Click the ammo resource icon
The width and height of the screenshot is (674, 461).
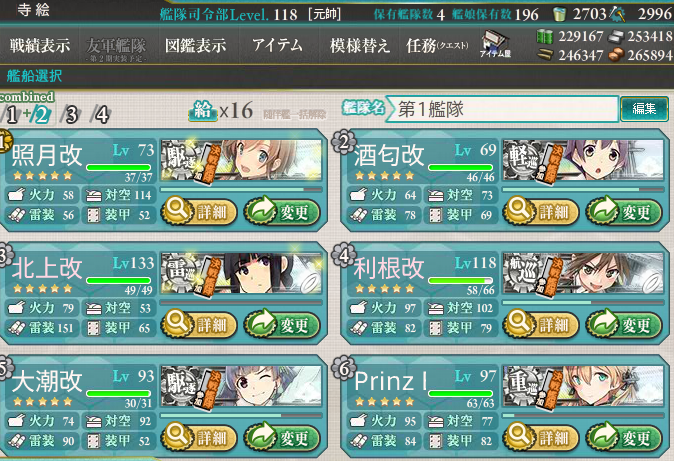point(545,55)
